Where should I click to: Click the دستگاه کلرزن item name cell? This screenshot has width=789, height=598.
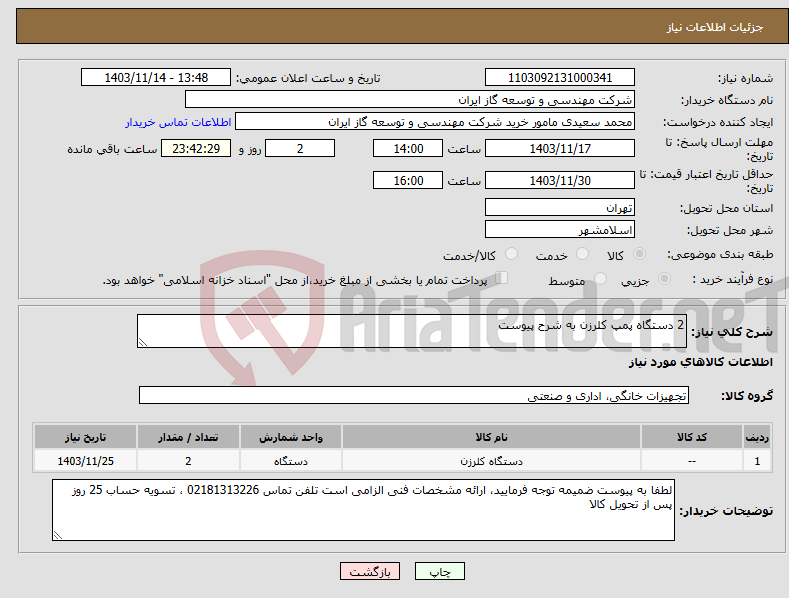(x=491, y=461)
